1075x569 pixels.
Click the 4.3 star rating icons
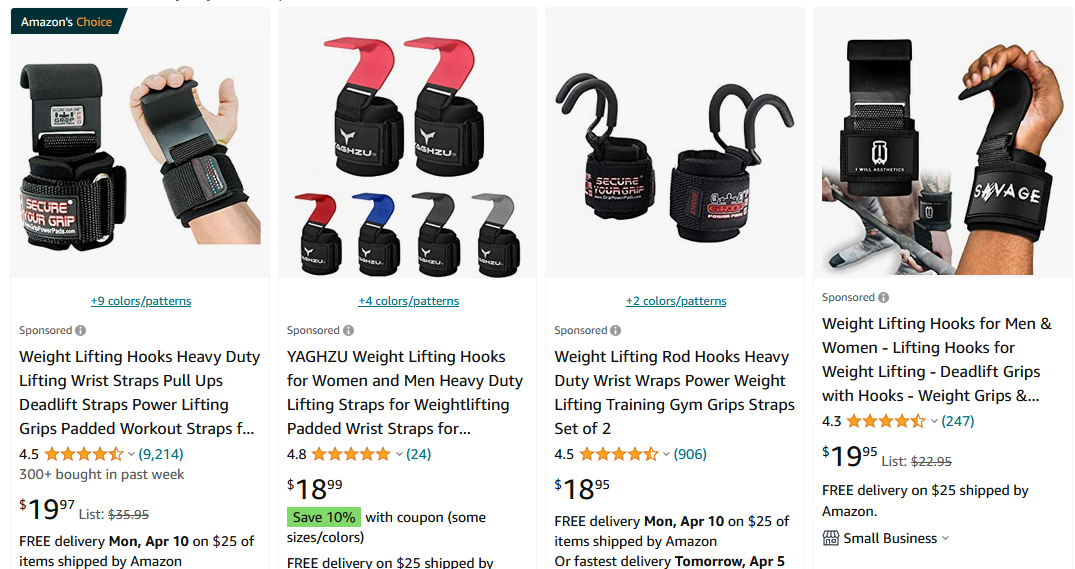[x=886, y=421]
